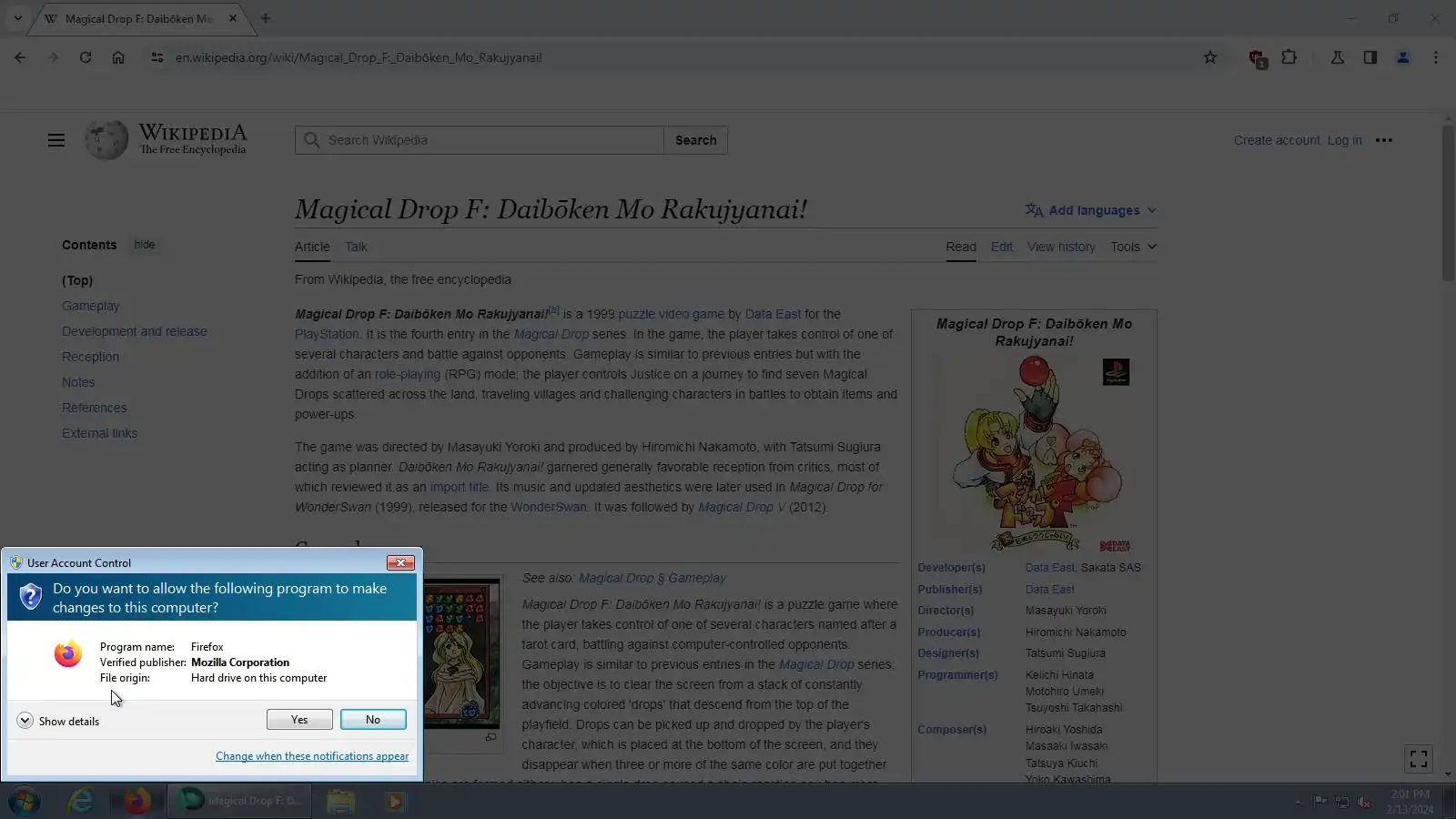Viewport: 1456px width, 819px height.
Task: Close the Magical Drop F tab
Action: tap(233, 18)
